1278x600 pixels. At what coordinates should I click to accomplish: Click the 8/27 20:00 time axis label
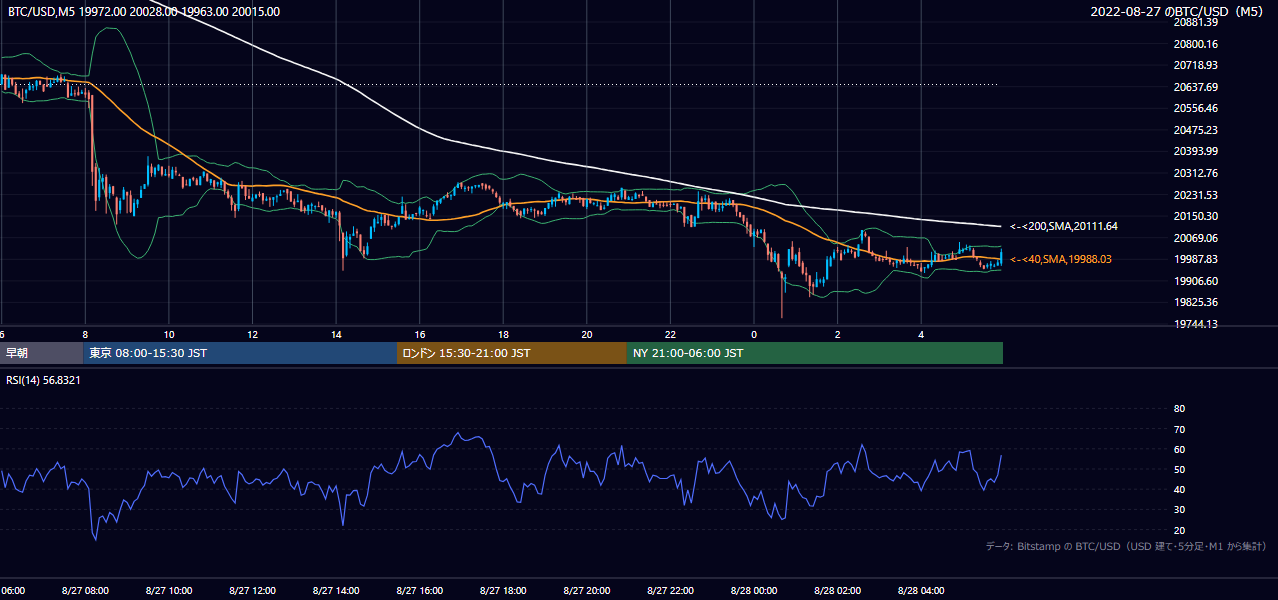point(587,591)
